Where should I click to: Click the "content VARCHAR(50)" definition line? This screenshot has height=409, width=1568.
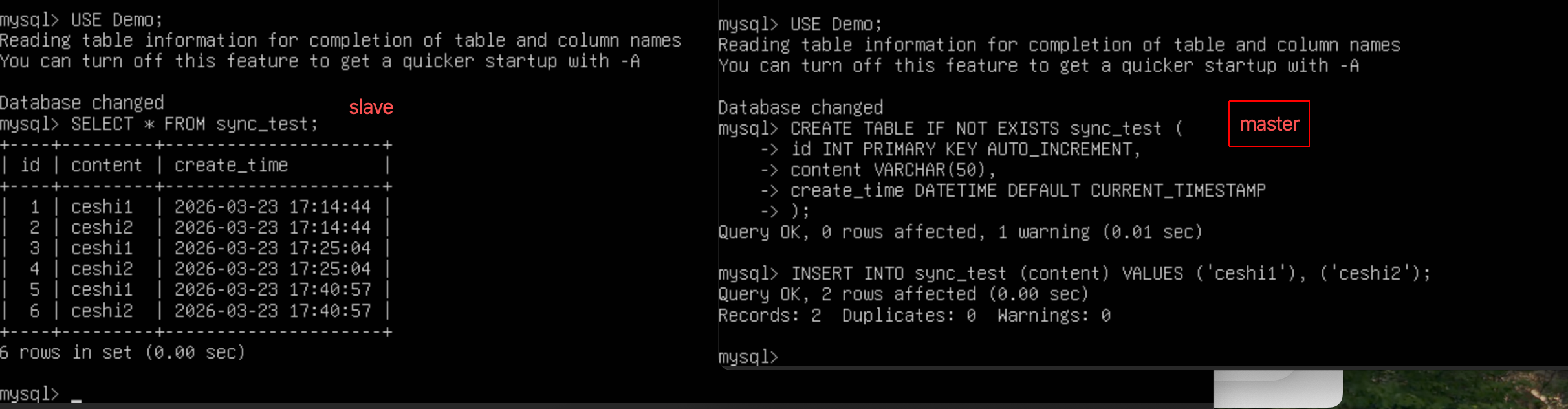(893, 170)
